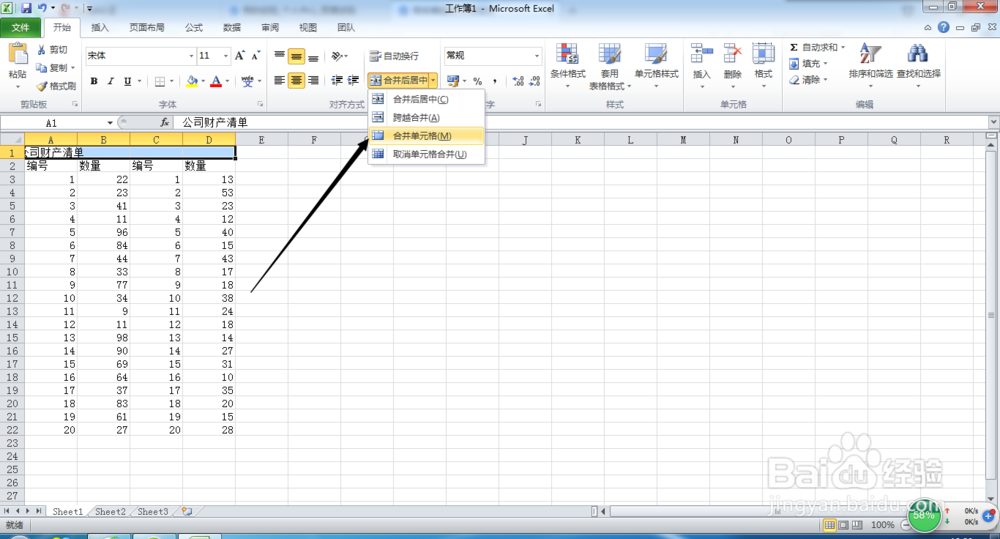
Task: Open the font name dropdown 宋体
Action: tap(191, 56)
